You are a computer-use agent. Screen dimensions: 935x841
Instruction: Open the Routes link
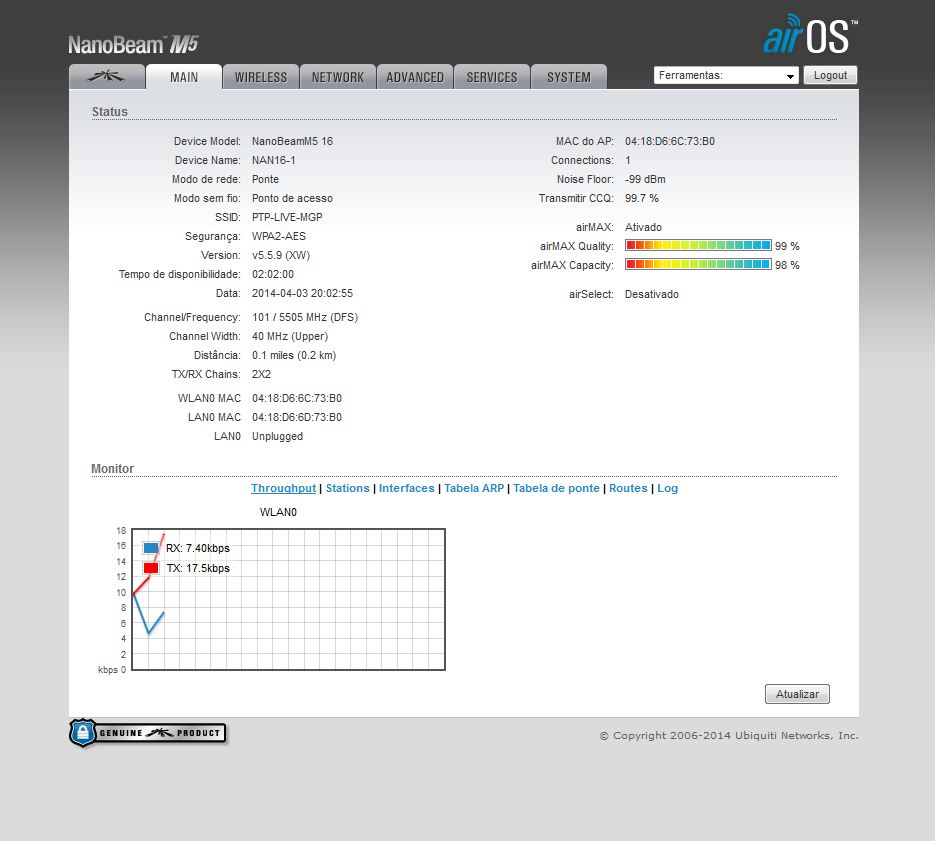(628, 488)
